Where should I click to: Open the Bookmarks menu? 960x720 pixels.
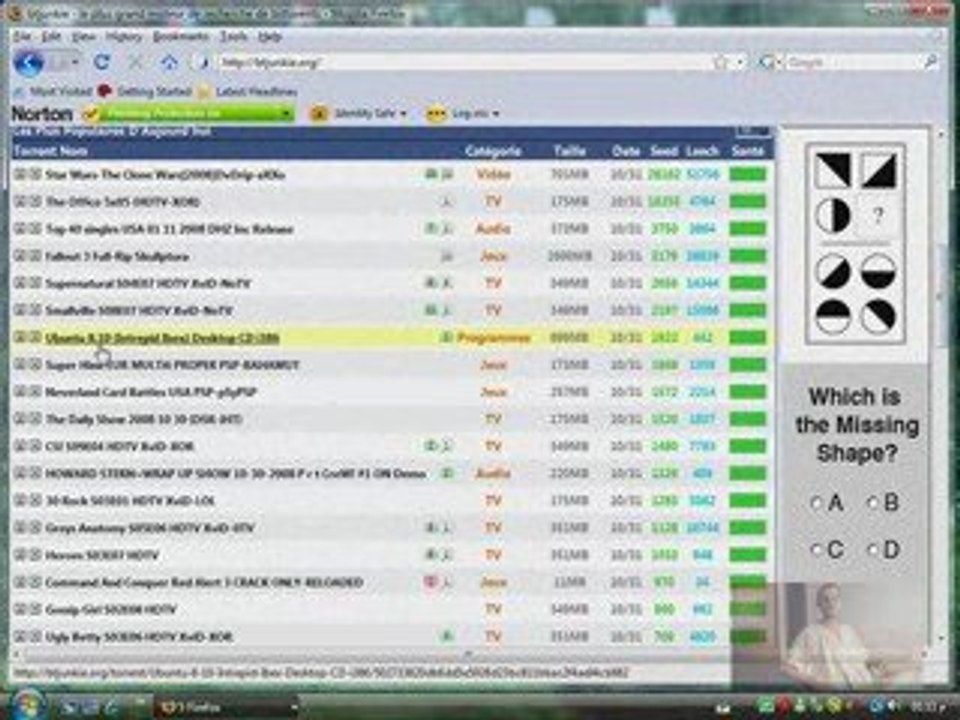(181, 37)
